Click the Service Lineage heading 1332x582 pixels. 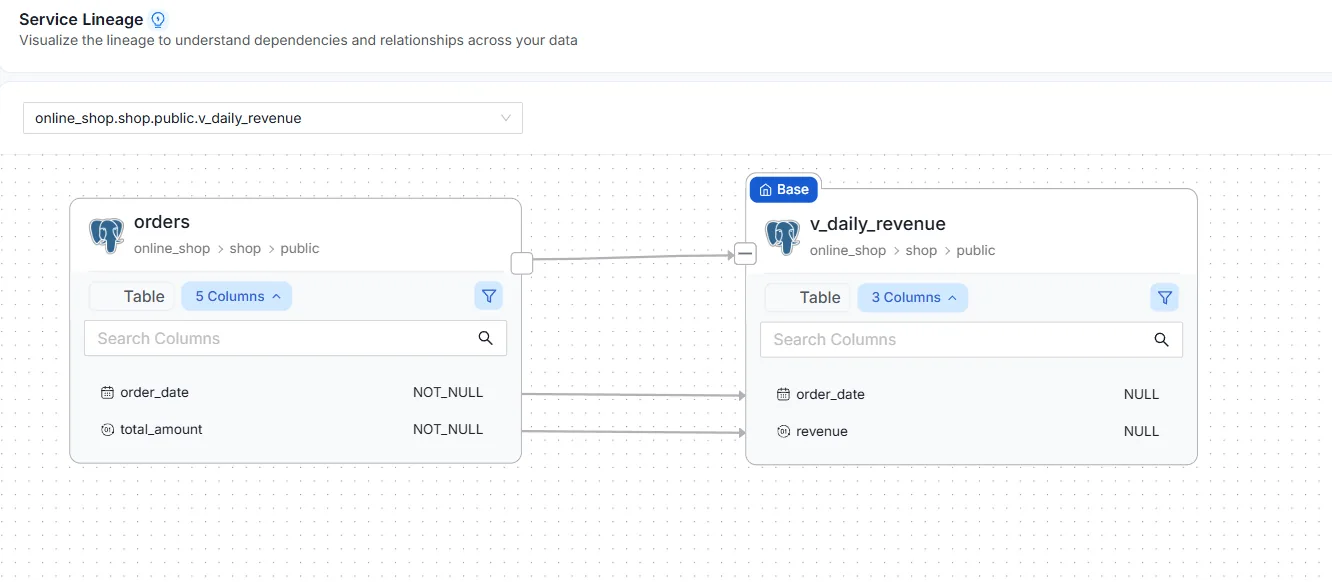point(81,19)
